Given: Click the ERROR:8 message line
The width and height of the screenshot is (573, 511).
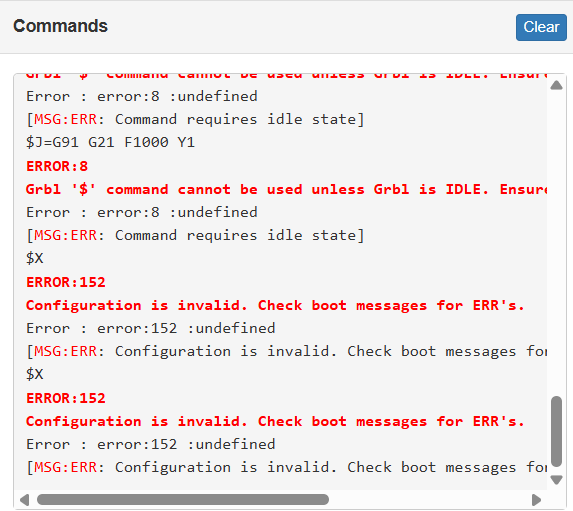Looking at the screenshot, I should click(x=57, y=166).
